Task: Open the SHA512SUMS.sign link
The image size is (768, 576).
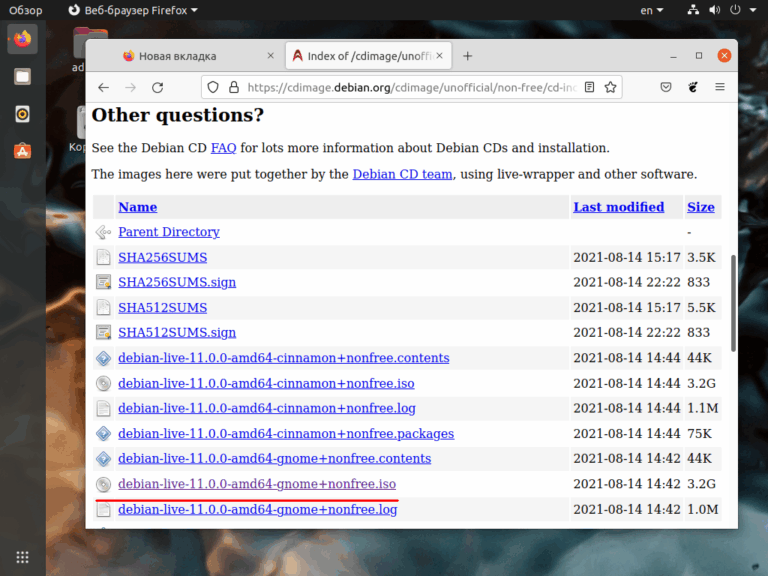Action: (x=177, y=333)
